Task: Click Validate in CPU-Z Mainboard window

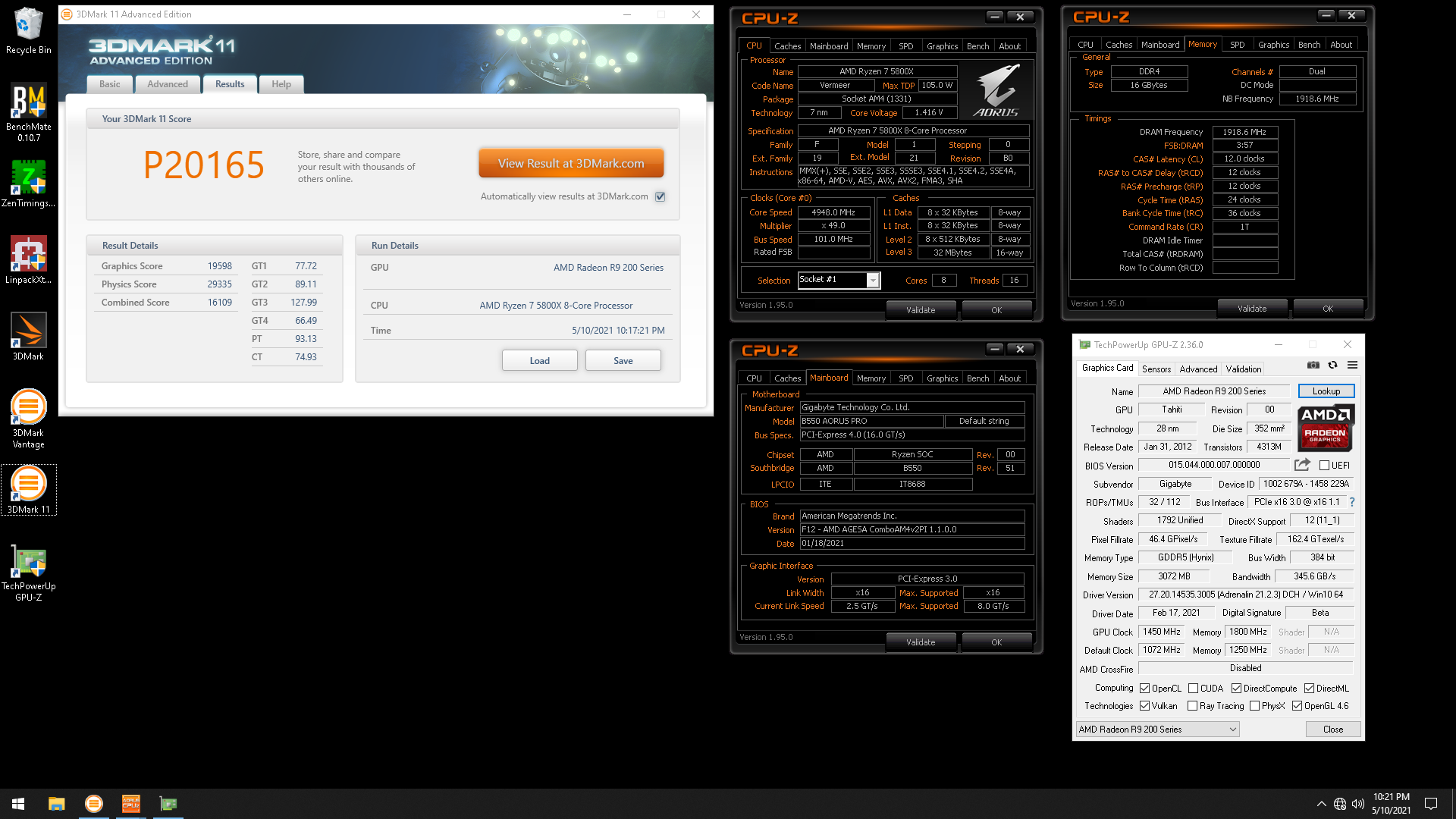Action: click(921, 642)
